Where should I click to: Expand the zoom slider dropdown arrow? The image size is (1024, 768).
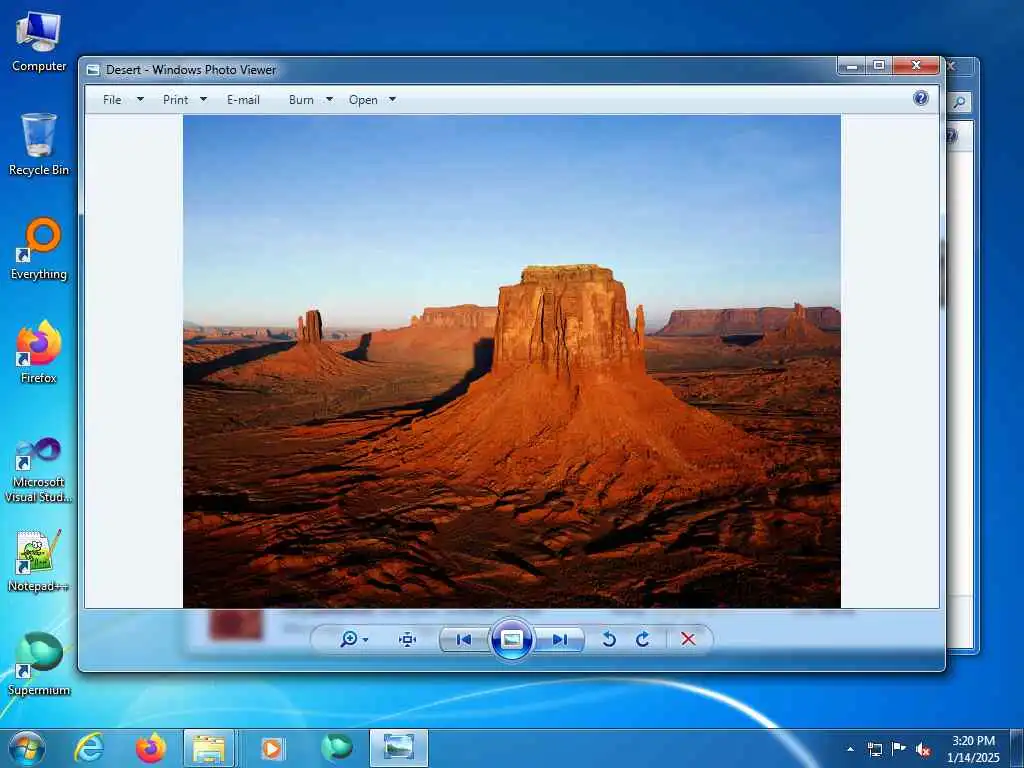(x=365, y=640)
